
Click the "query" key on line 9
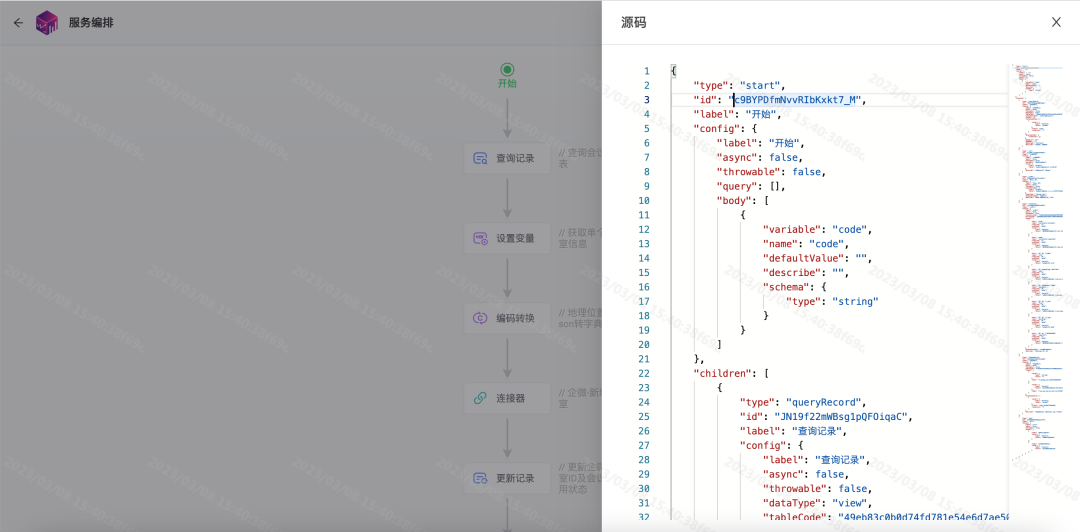[736, 187]
